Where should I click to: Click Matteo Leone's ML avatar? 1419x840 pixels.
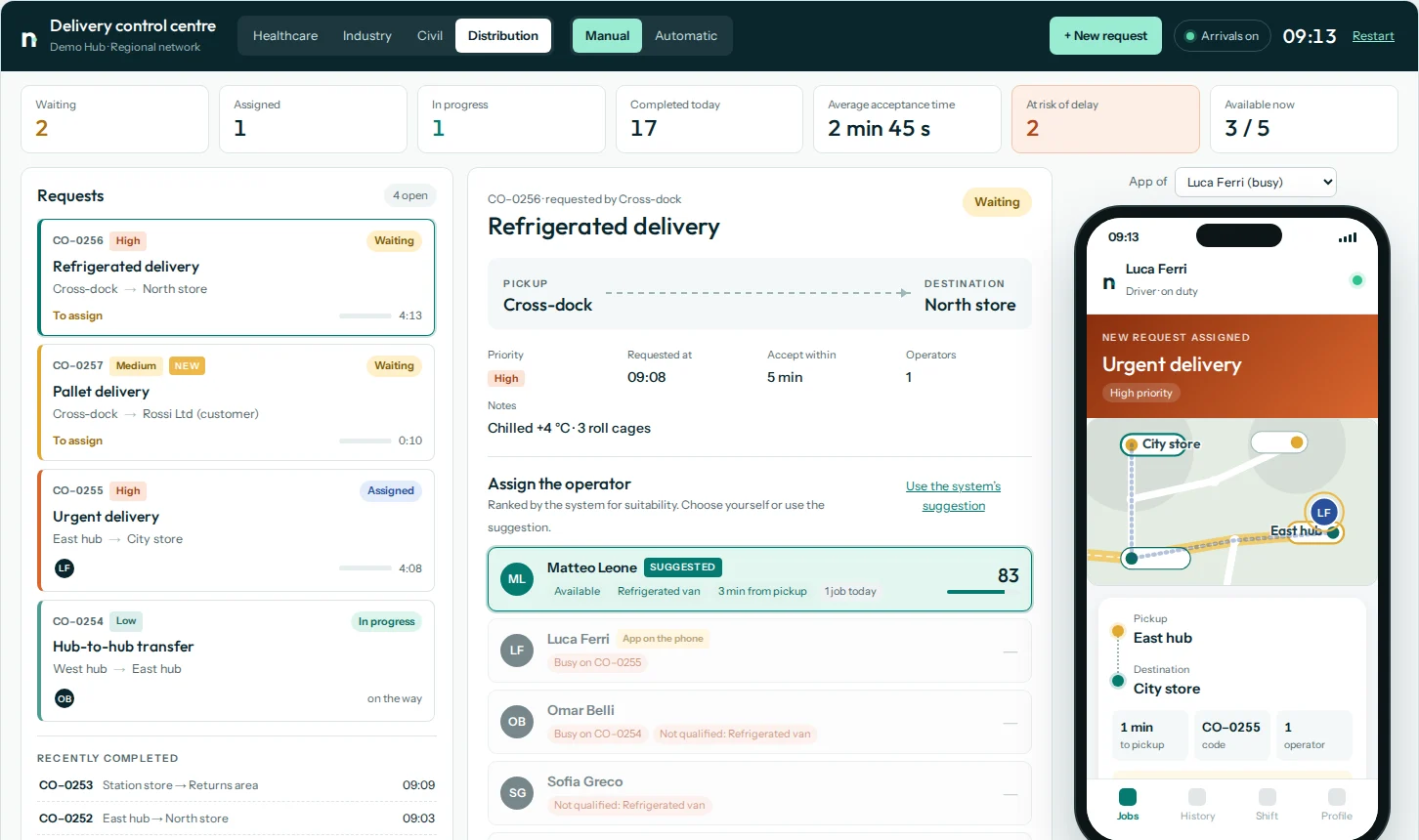point(517,579)
